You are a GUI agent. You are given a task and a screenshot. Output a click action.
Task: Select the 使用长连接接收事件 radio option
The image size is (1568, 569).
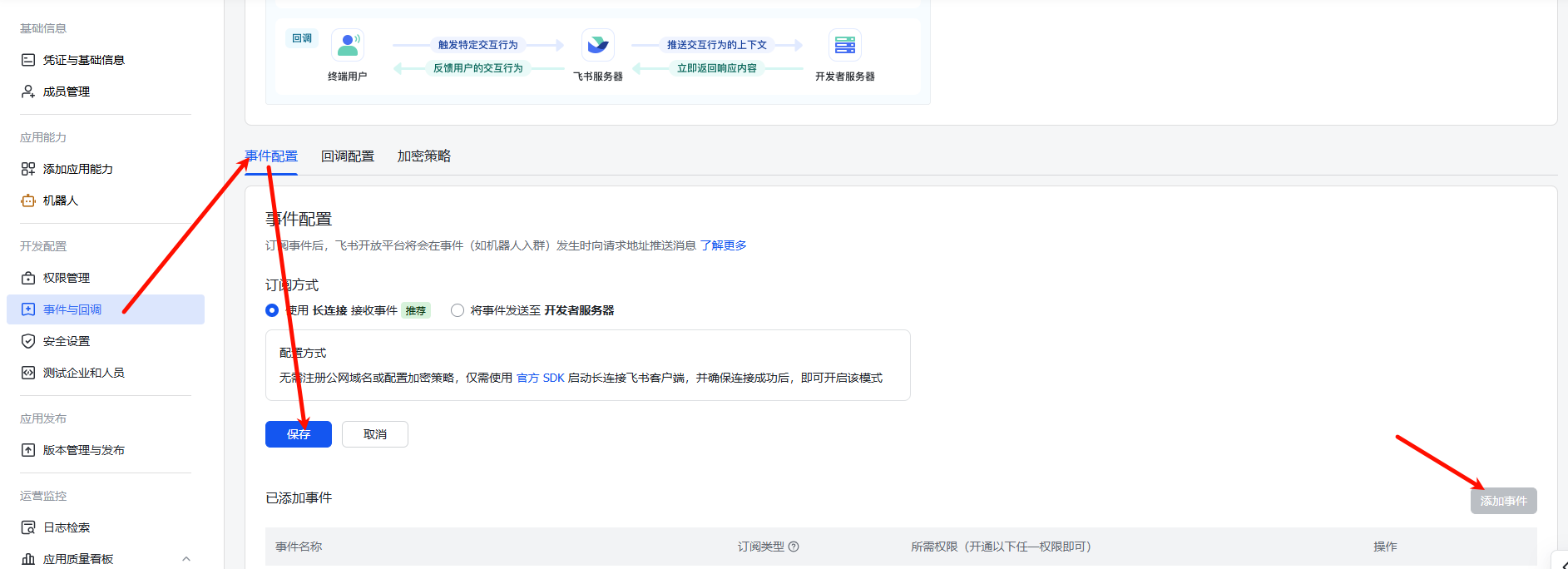(272, 310)
